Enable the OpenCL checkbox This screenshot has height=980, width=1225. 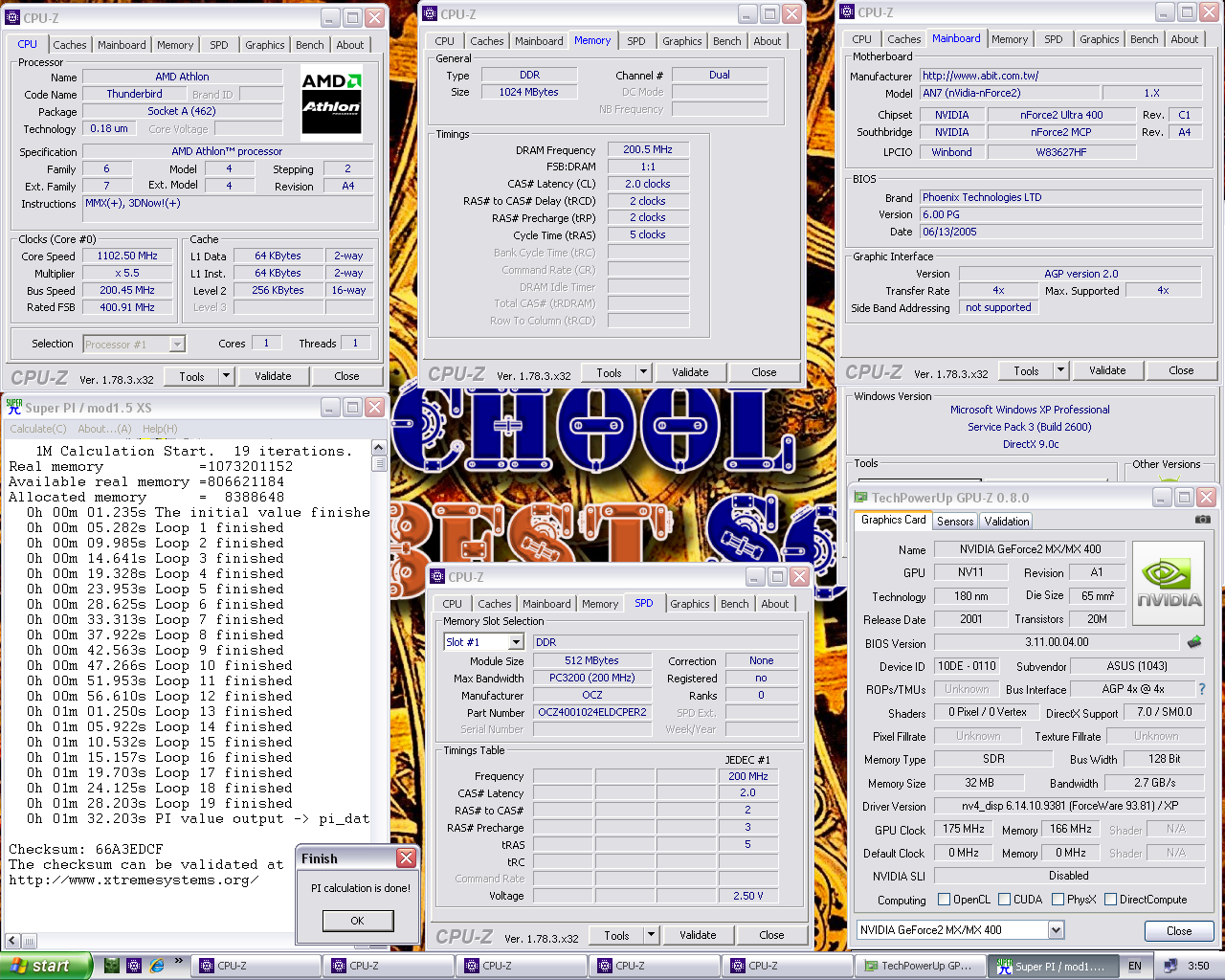(x=945, y=900)
